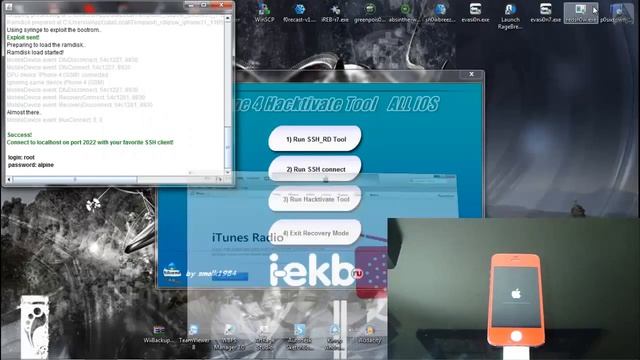
Task: Click the "Ramdisk load started!" log line
Action: tap(35, 52)
